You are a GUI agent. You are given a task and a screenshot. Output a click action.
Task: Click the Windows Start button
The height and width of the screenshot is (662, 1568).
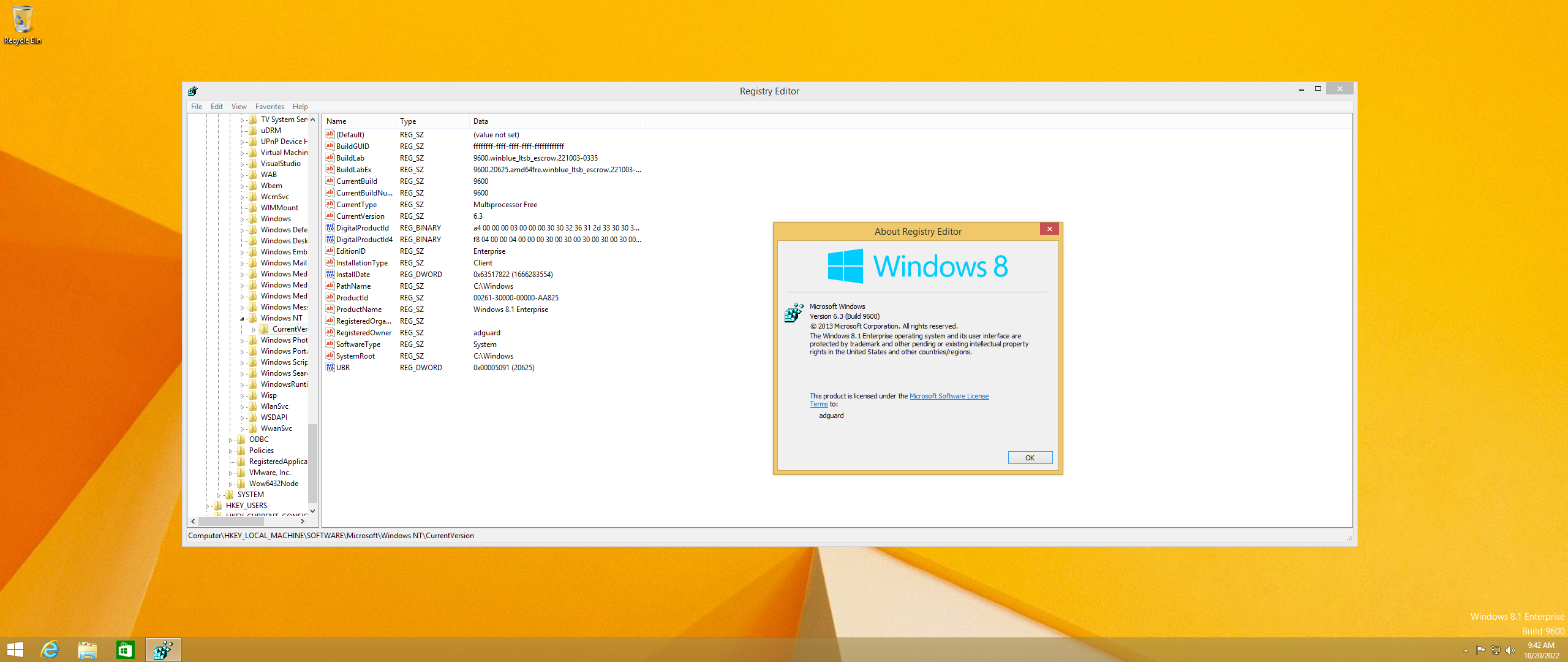click(15, 650)
